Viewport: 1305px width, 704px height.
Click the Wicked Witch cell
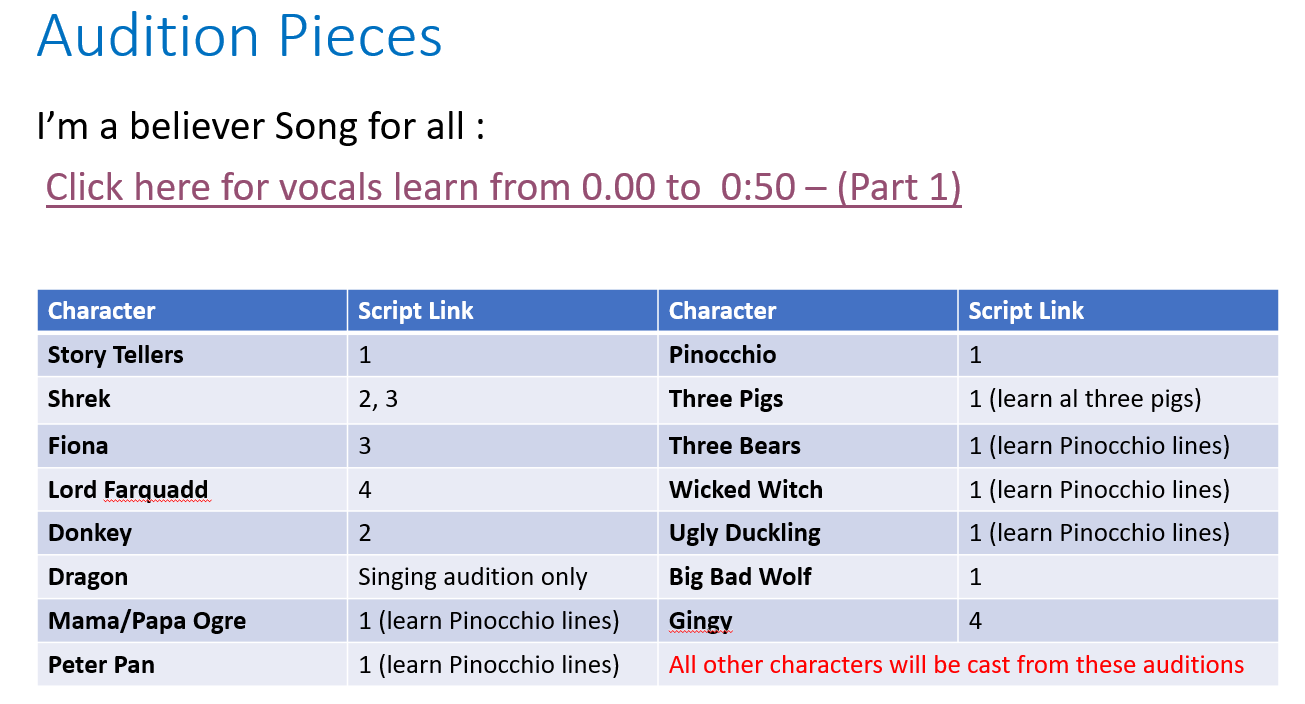[808, 489]
